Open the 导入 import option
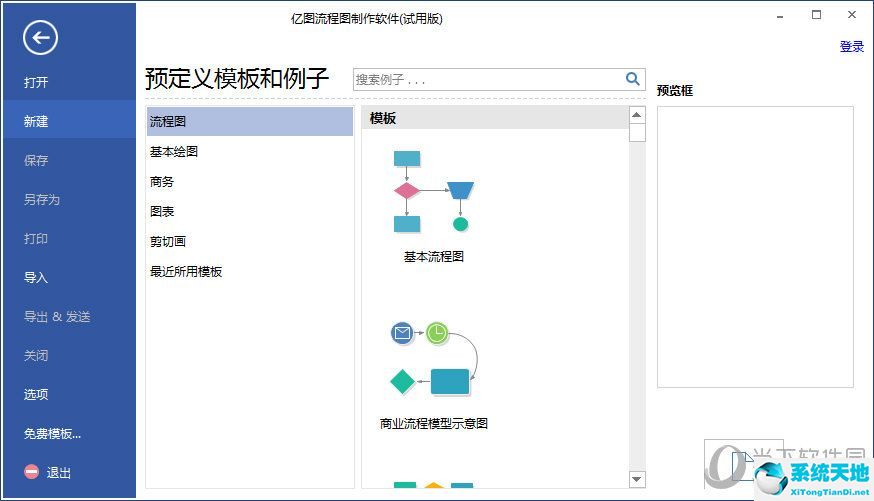Image resolution: width=874 pixels, height=501 pixels. (36, 277)
